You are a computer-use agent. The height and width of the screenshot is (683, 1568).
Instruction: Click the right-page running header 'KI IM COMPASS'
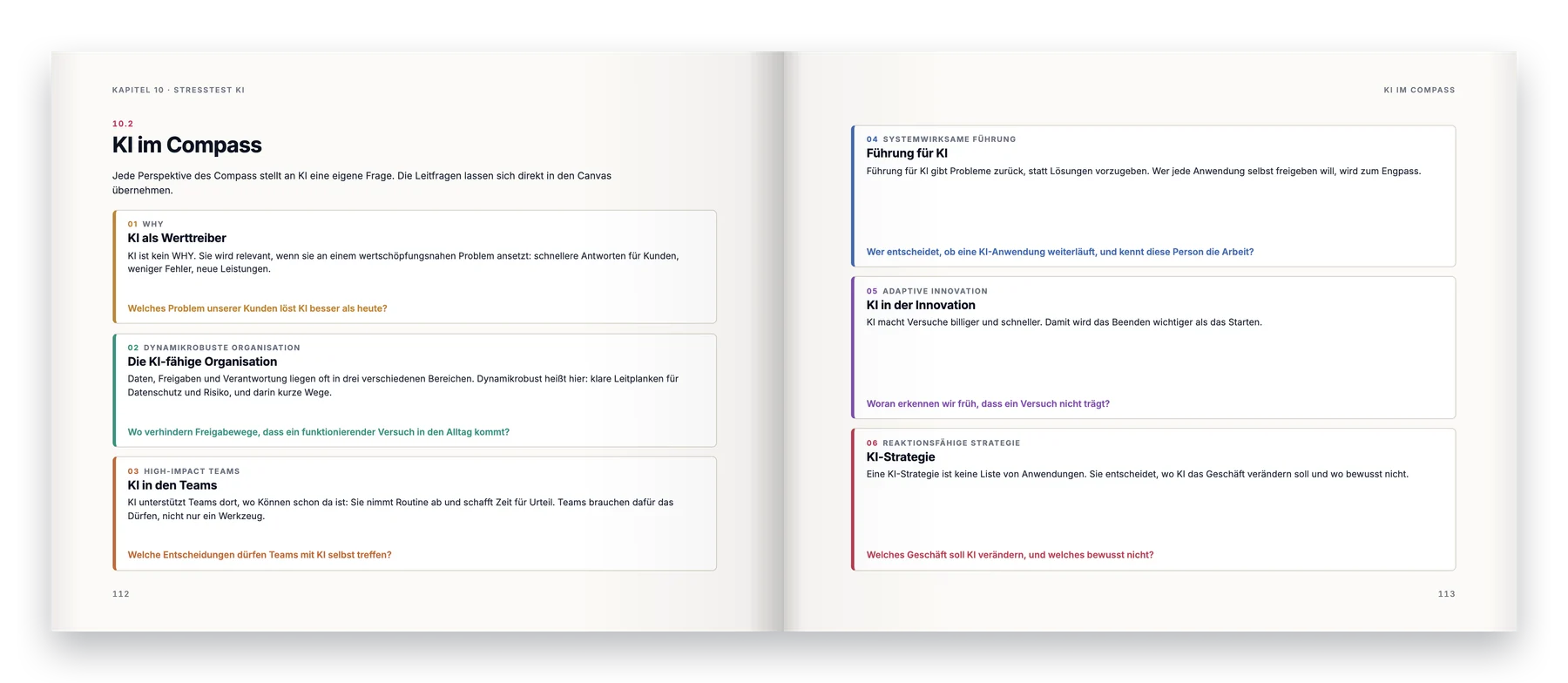pyautogui.click(x=1419, y=90)
